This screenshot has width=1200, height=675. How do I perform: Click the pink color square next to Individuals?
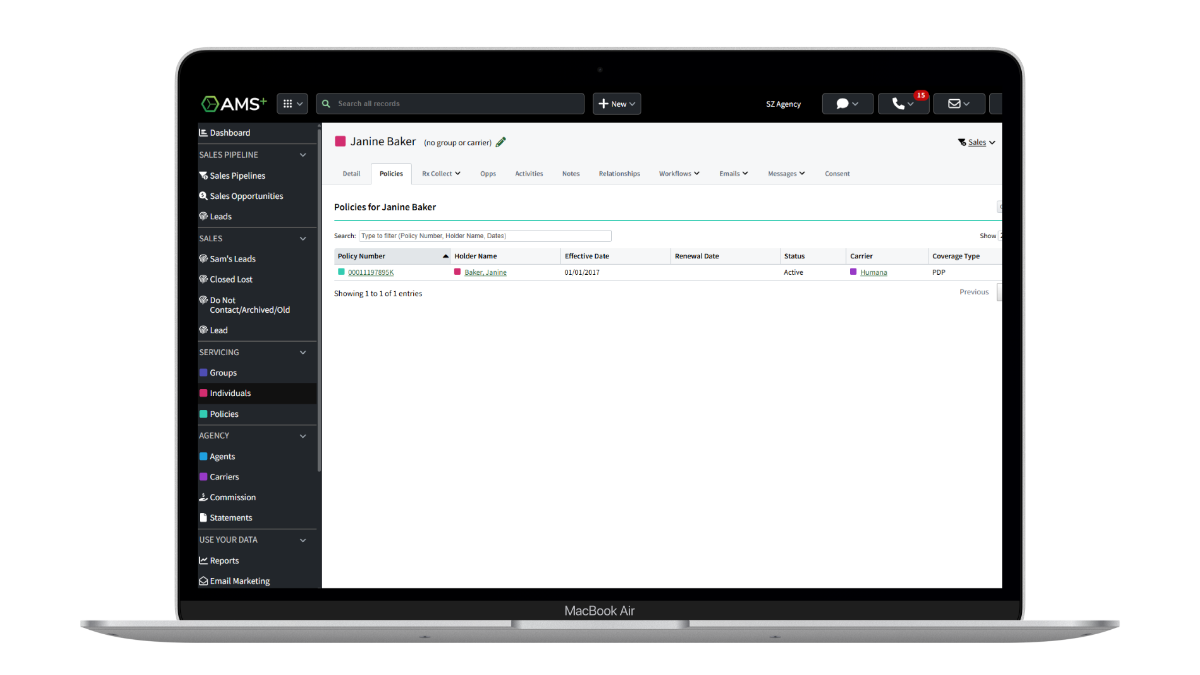203,393
